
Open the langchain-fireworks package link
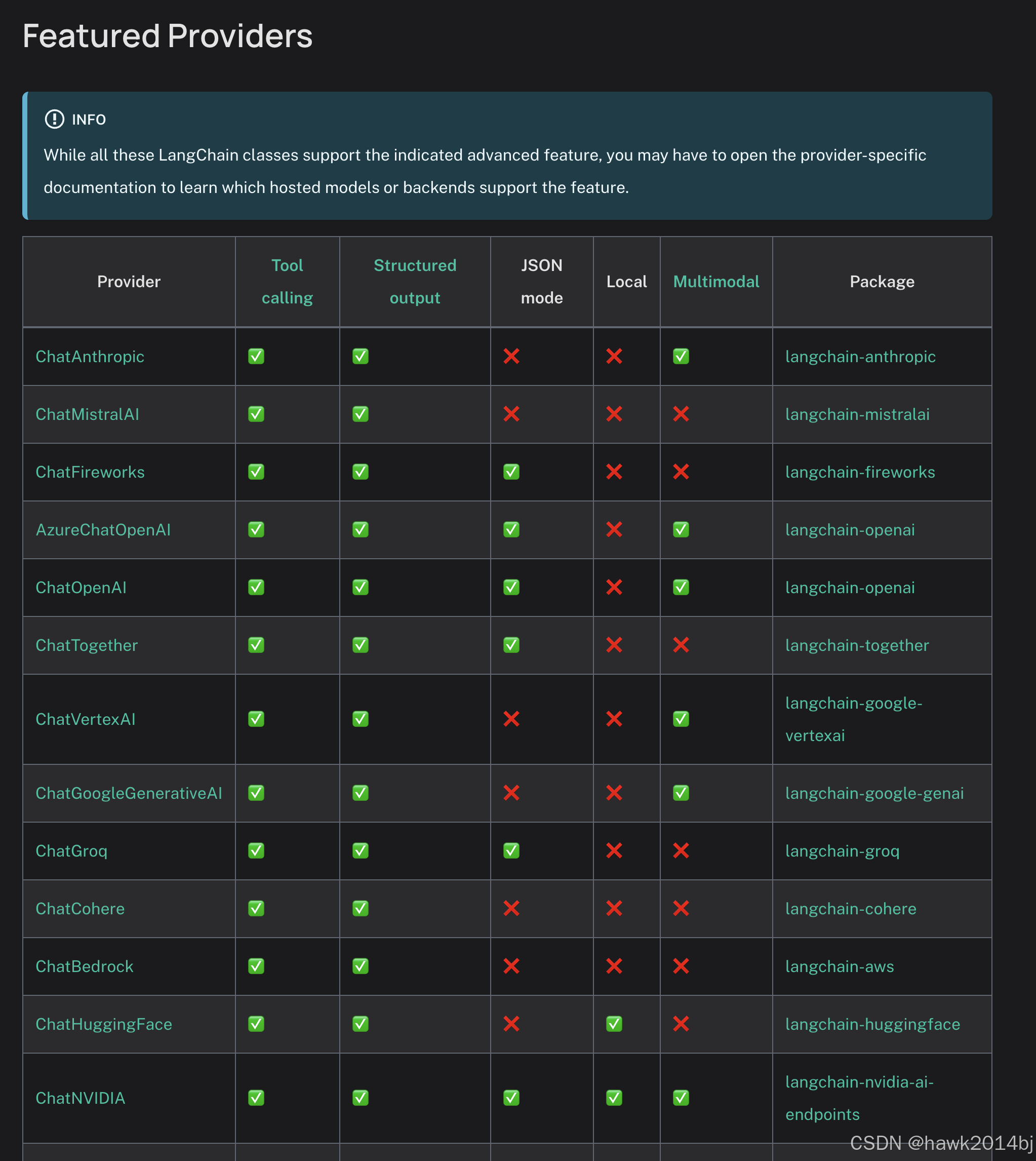point(860,472)
